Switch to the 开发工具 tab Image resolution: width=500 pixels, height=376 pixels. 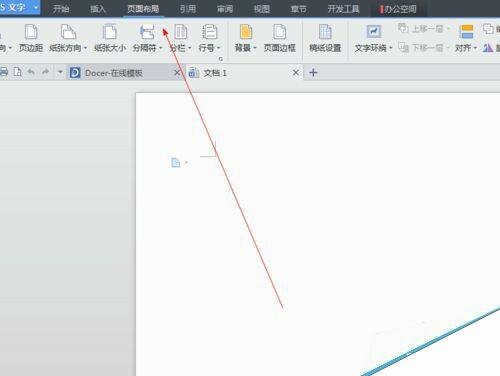click(x=343, y=9)
